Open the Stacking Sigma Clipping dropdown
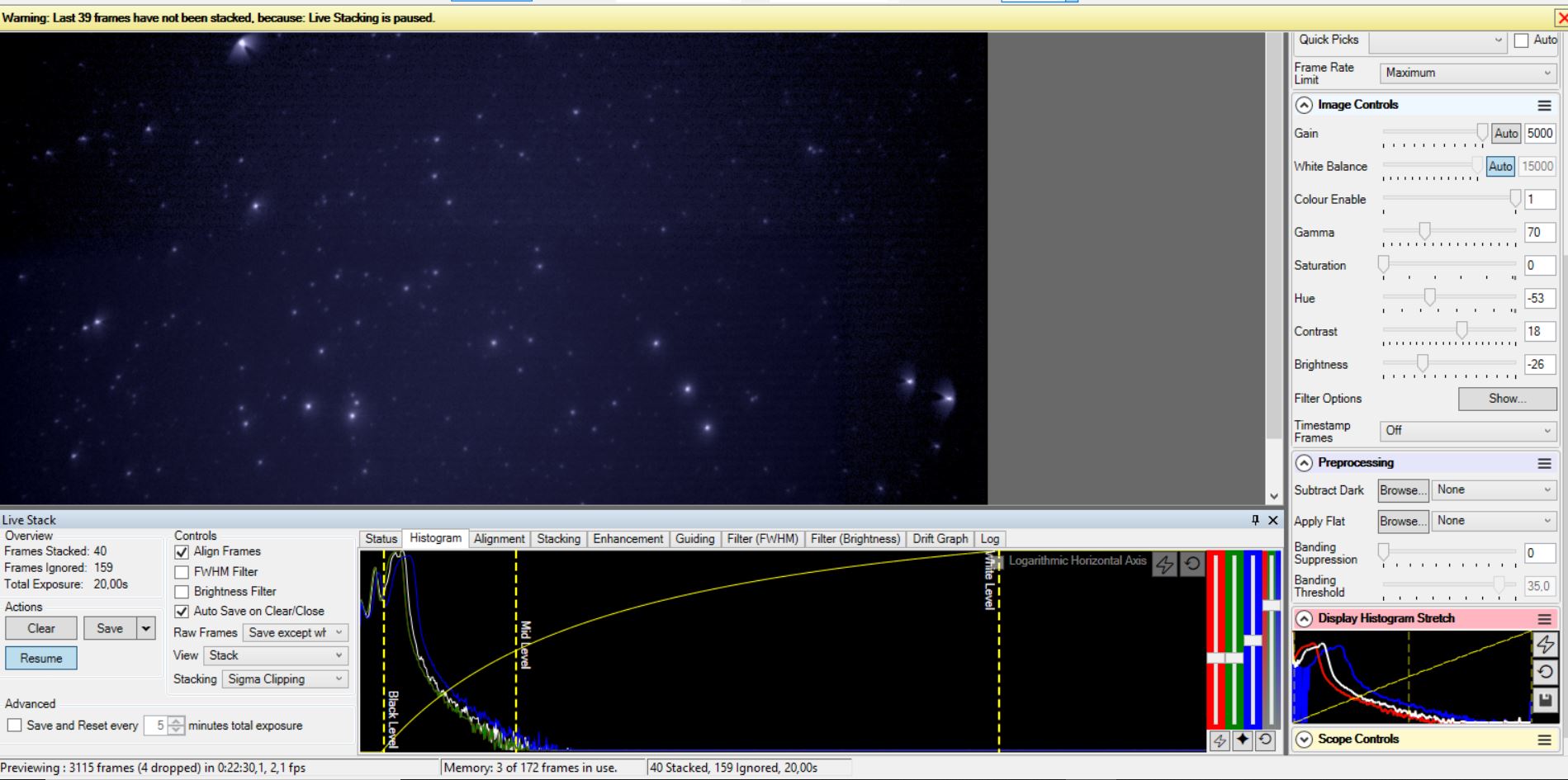The image size is (1568, 780). click(x=284, y=679)
